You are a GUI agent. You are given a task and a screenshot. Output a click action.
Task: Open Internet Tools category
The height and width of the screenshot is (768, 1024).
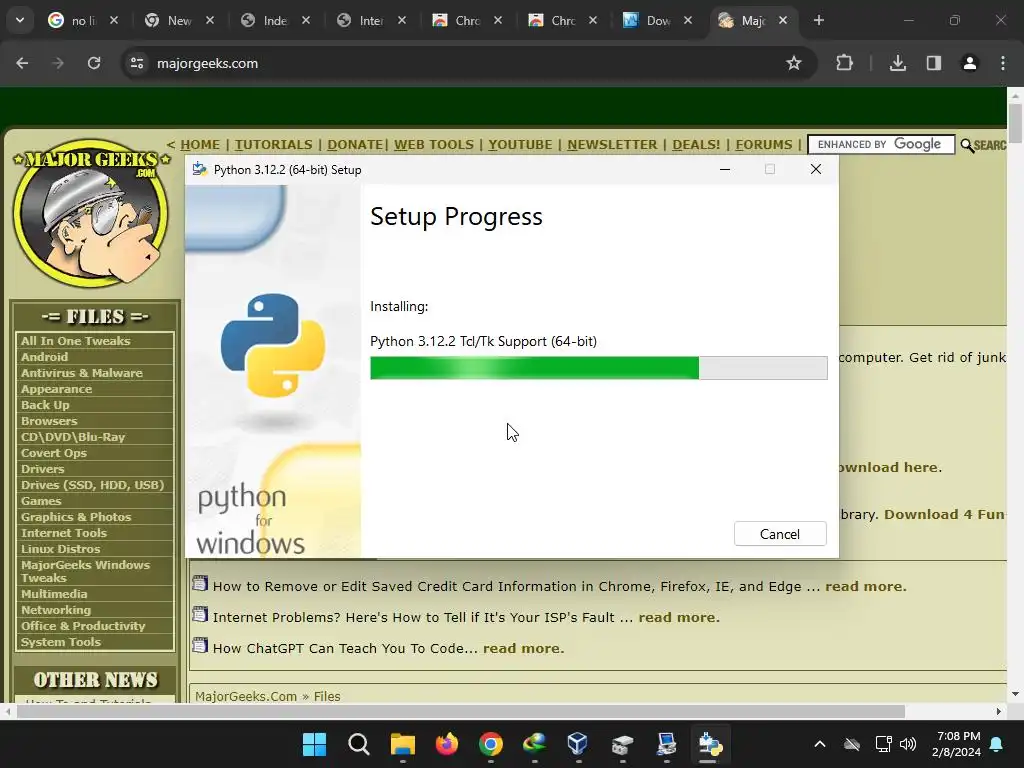[63, 533]
